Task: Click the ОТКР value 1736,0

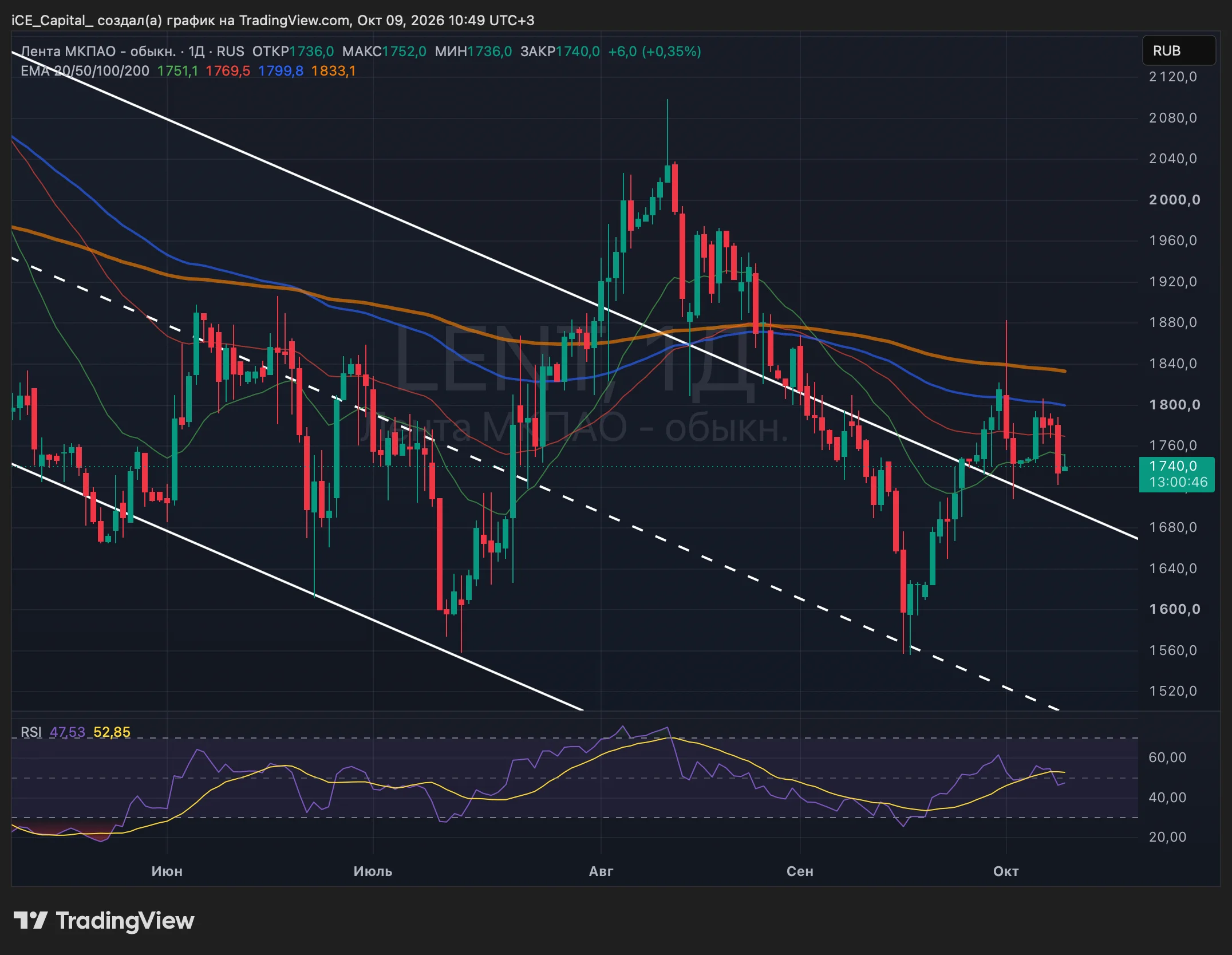Action: (x=311, y=52)
